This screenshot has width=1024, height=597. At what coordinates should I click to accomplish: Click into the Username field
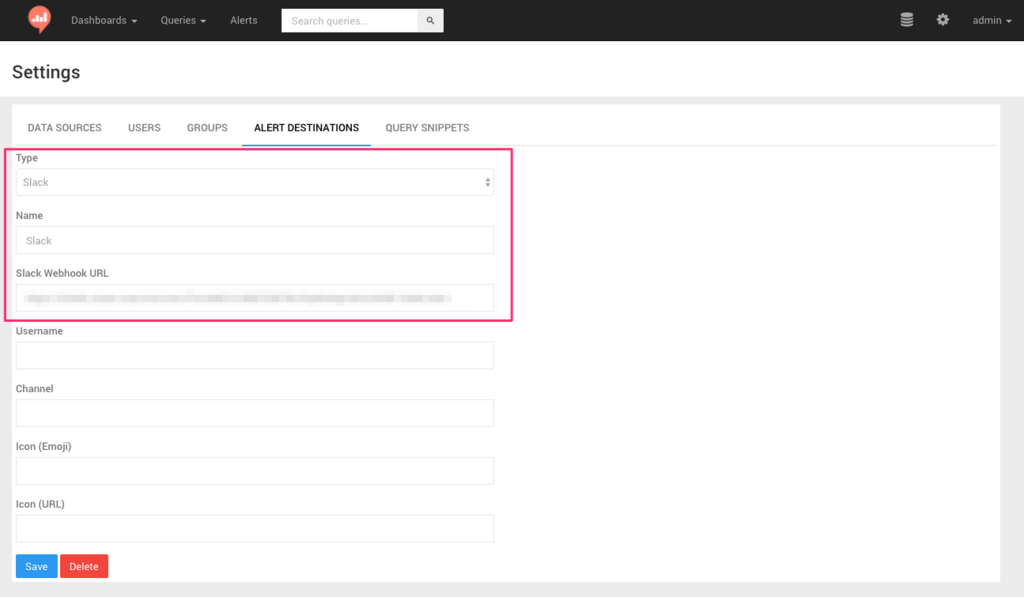255,355
